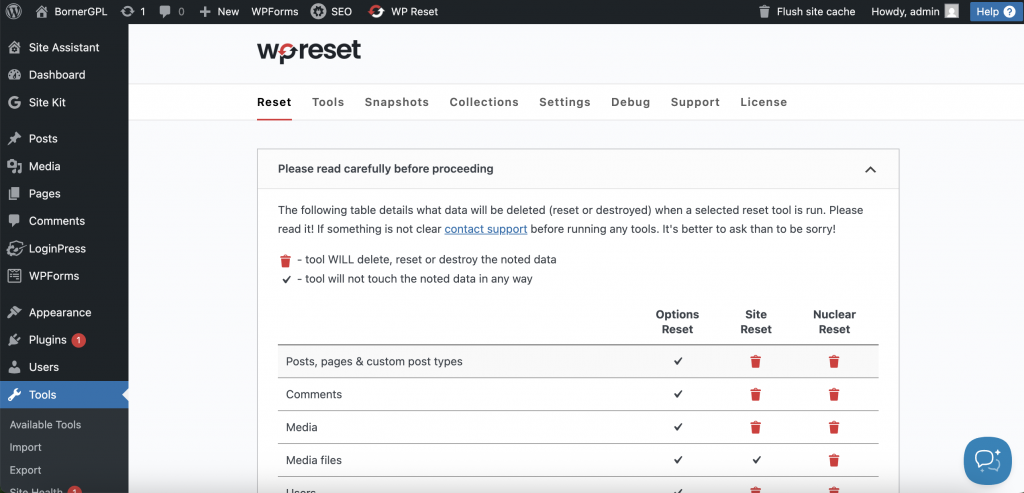Click Media row Options Reset checkmark
The height and width of the screenshot is (493, 1024).
pyautogui.click(x=678, y=426)
